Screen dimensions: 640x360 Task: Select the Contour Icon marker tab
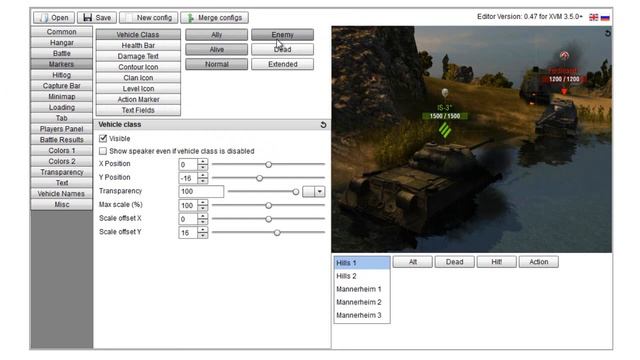pos(138,67)
